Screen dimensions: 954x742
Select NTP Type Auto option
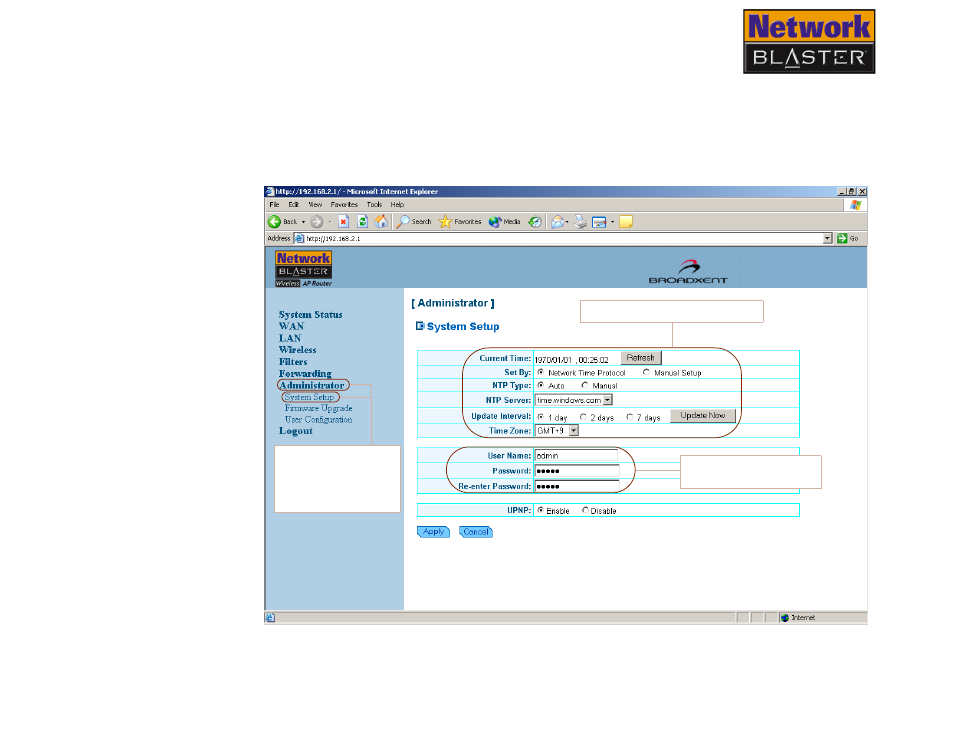point(541,386)
